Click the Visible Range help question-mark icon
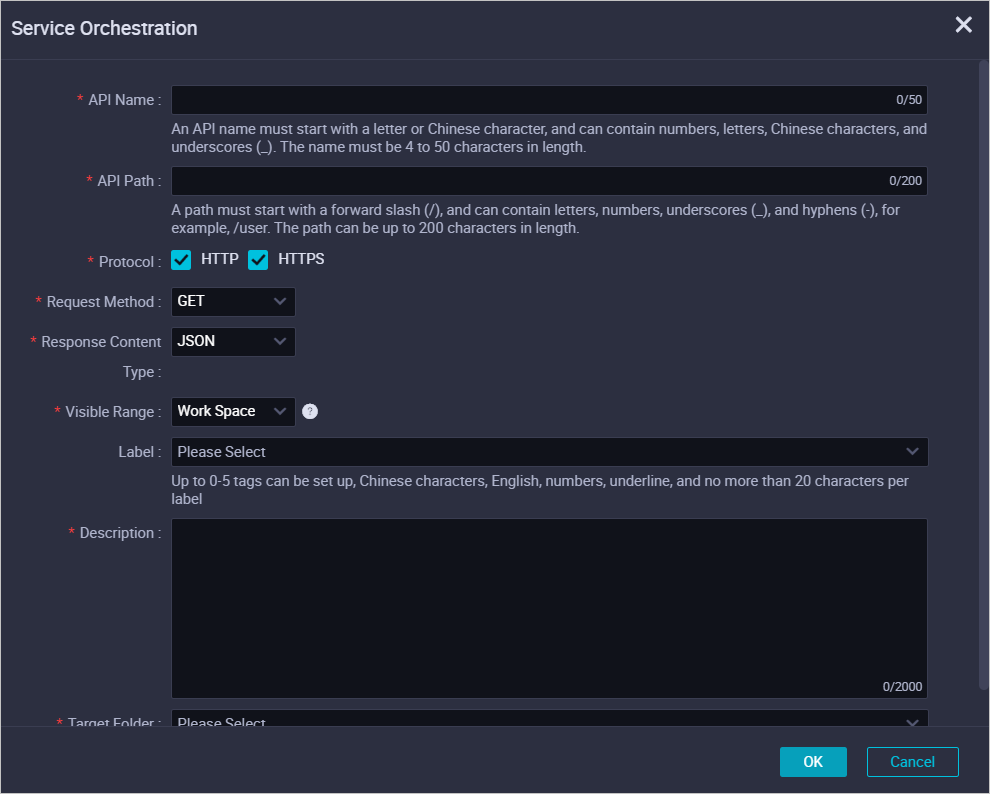 pos(310,412)
